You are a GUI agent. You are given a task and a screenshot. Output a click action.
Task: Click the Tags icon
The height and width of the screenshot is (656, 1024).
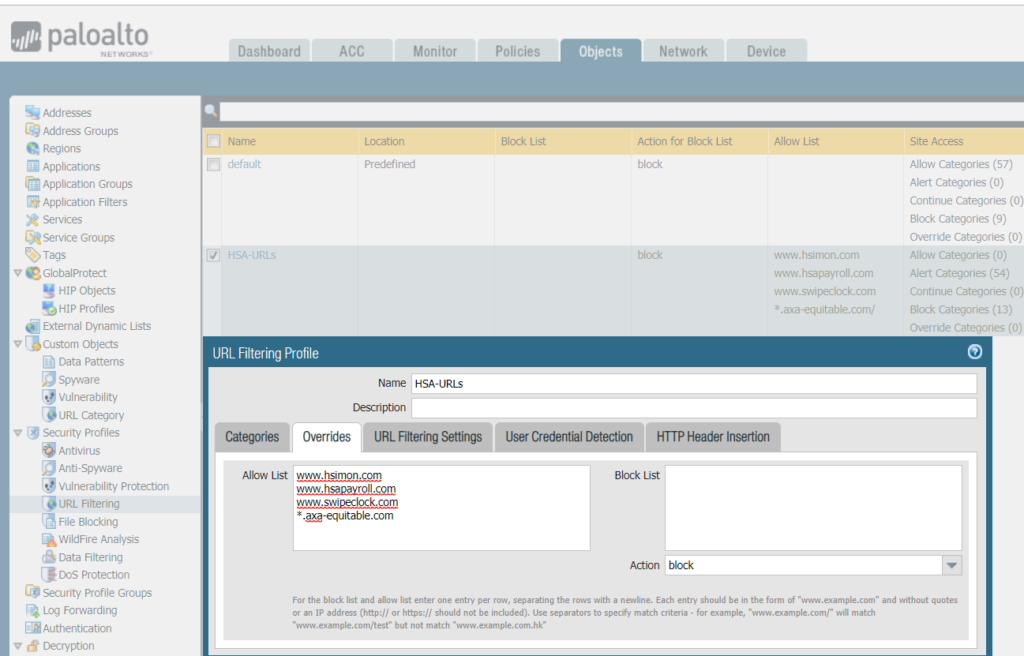(x=33, y=255)
